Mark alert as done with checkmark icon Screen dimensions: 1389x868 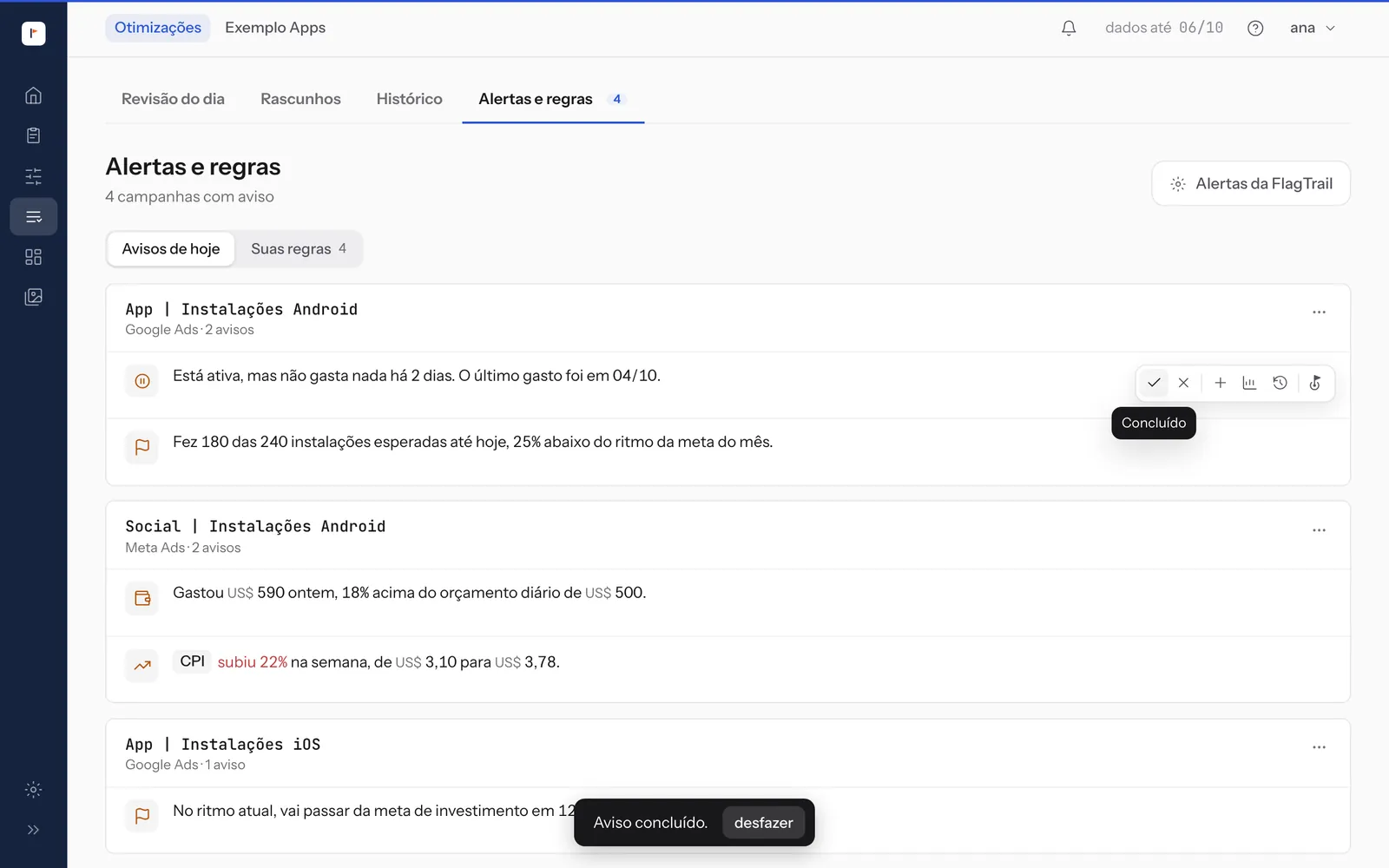pos(1154,383)
